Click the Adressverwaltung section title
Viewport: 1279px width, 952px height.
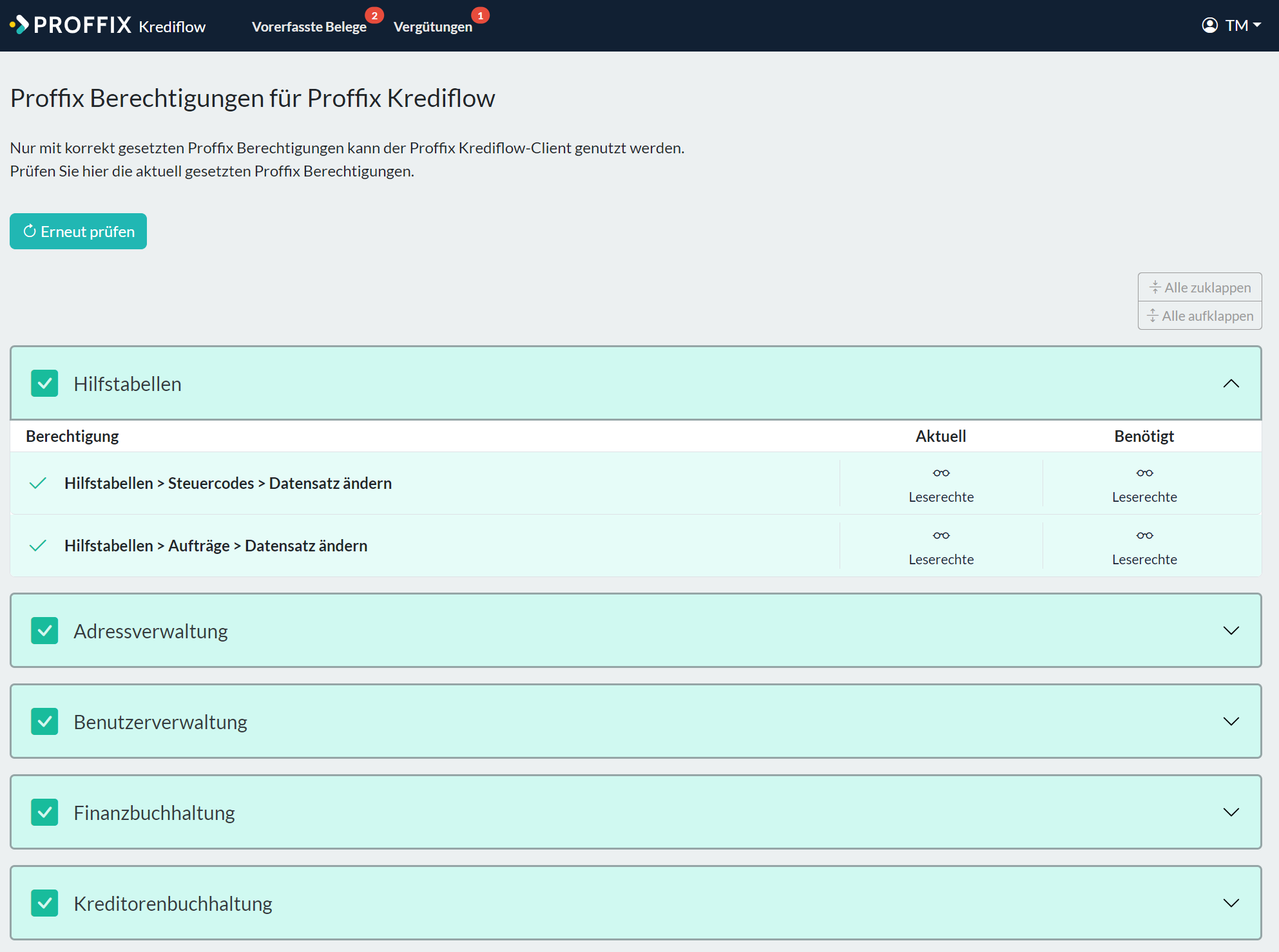[x=151, y=631]
